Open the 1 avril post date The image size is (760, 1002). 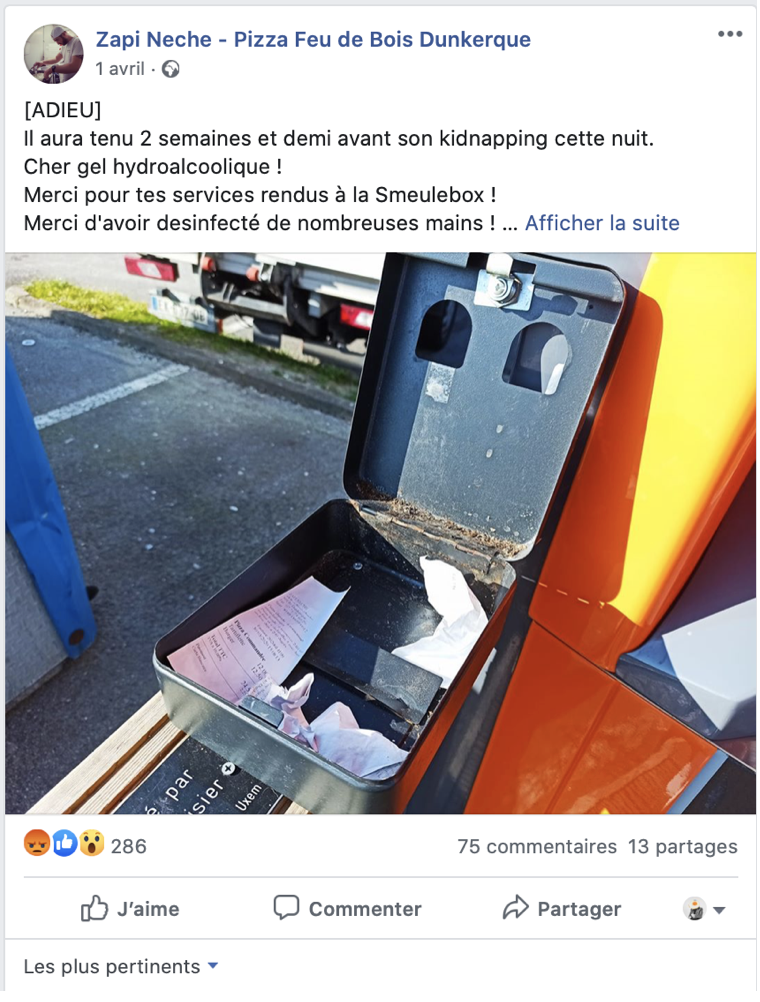tap(120, 68)
